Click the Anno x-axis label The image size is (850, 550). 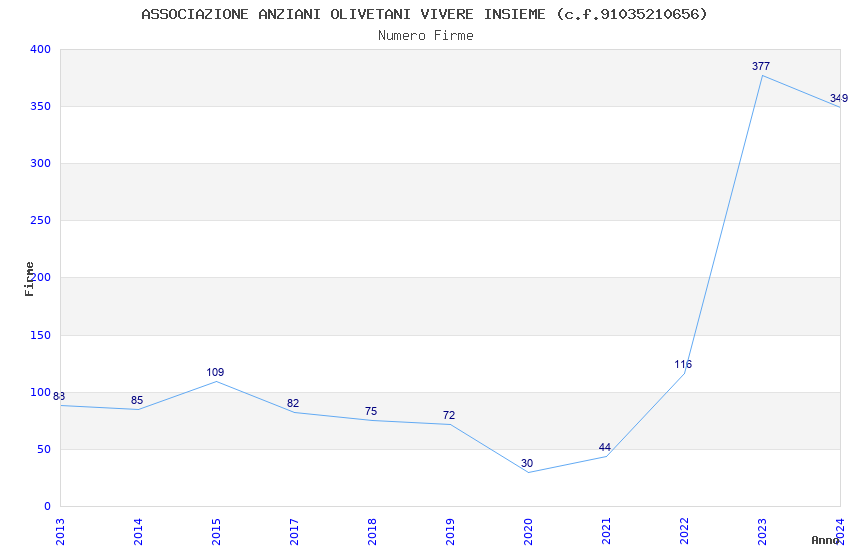coord(825,540)
